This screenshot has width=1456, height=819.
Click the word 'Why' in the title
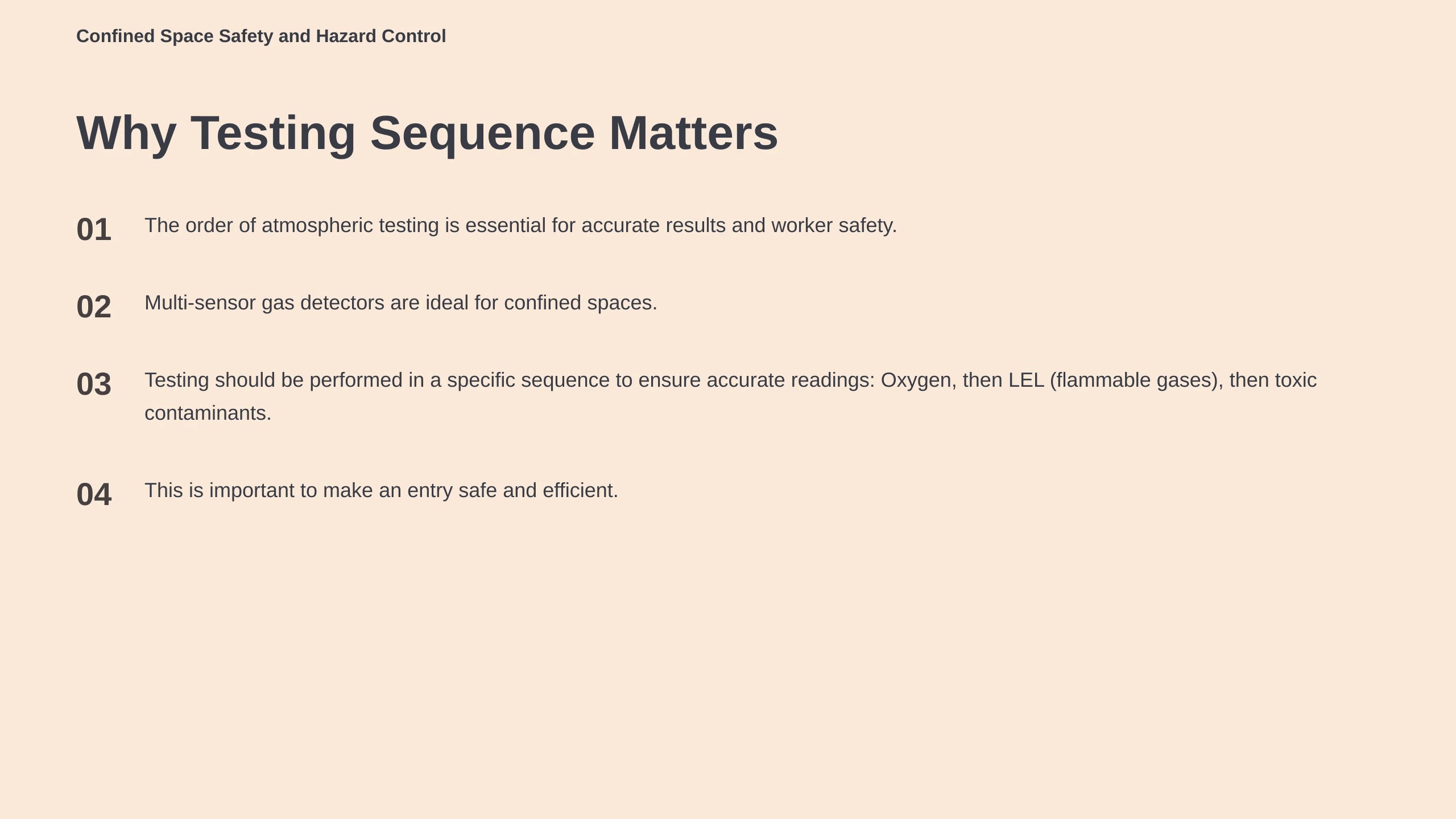coord(126,134)
